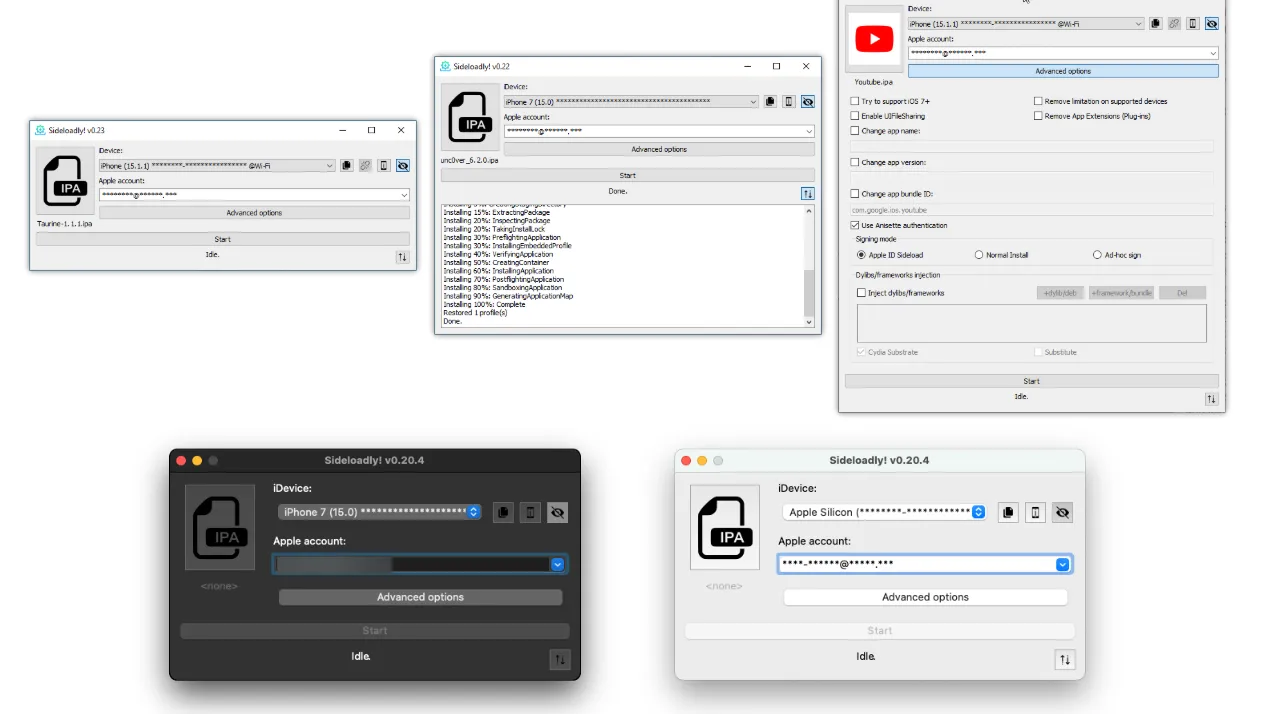Image resolution: width=1268 pixels, height=714 pixels.
Task: Toggle the log arrows icon in v0.23 window
Action: pos(403,257)
